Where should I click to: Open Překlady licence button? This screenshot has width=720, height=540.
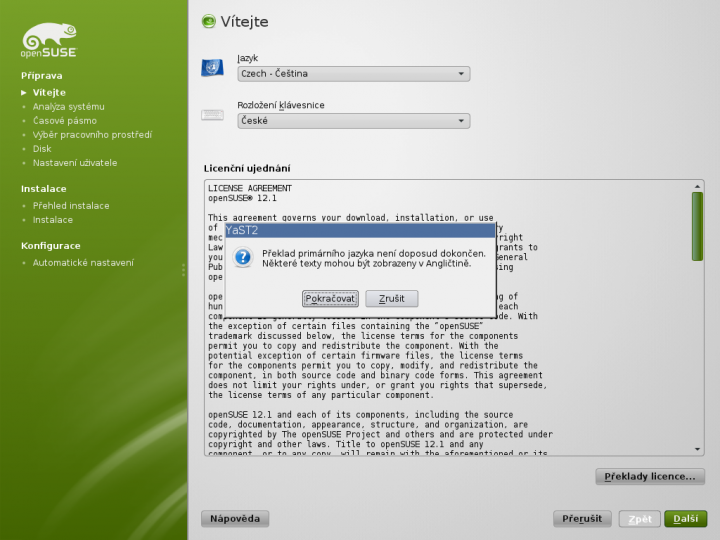point(650,476)
